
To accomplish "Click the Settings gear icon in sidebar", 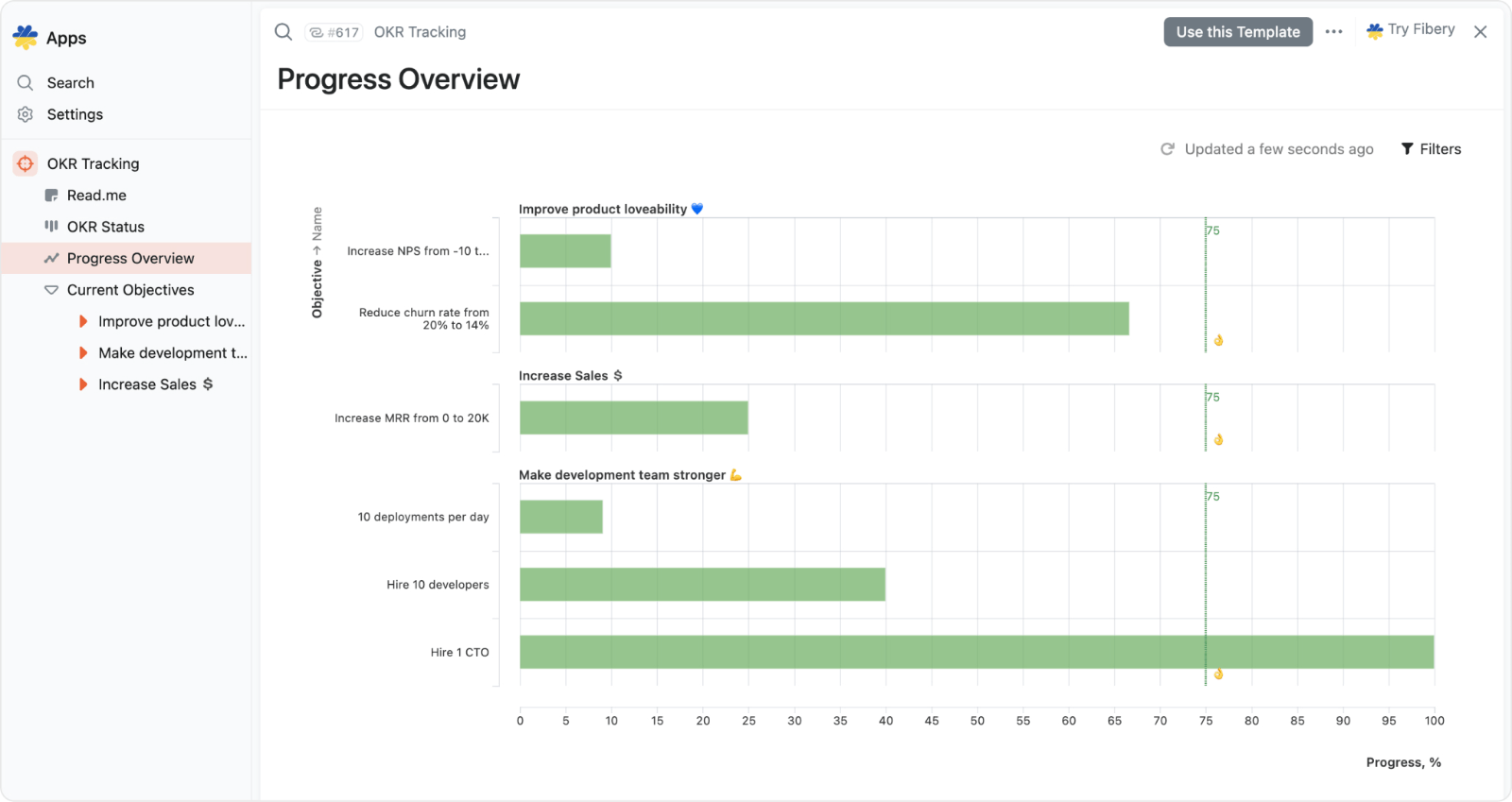I will point(26,114).
